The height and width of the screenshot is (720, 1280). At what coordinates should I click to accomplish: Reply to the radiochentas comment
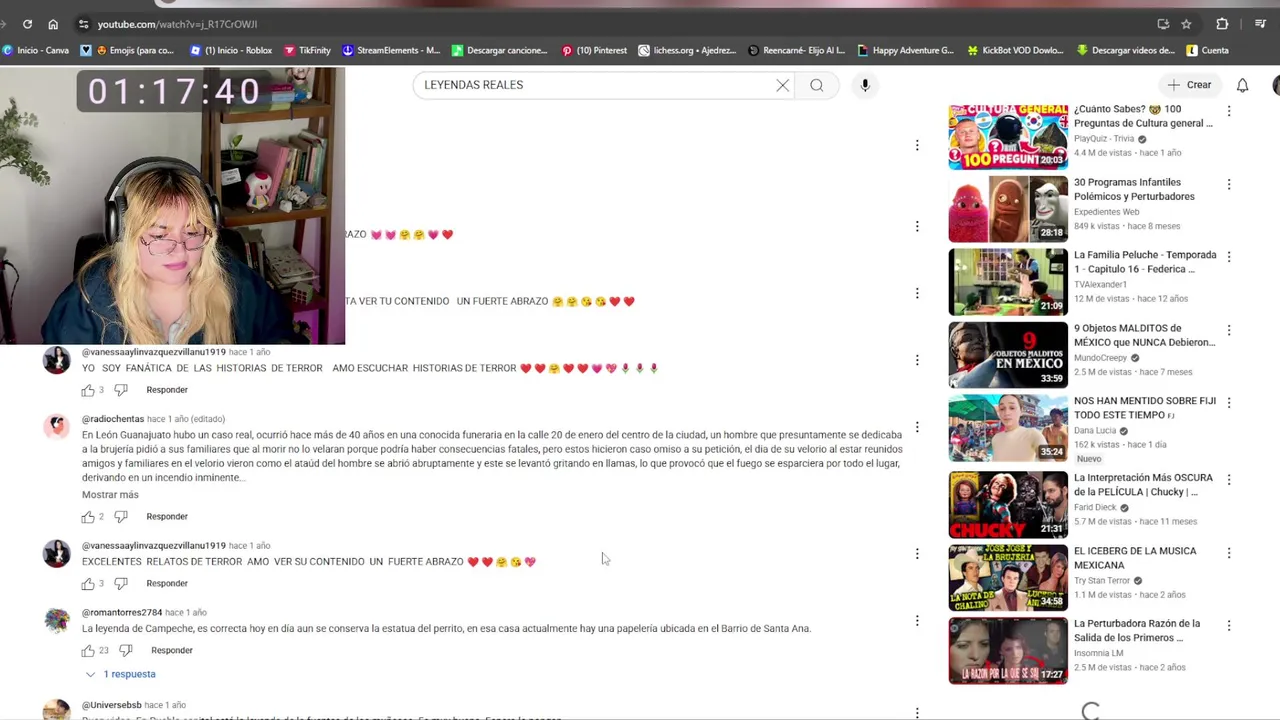167,517
